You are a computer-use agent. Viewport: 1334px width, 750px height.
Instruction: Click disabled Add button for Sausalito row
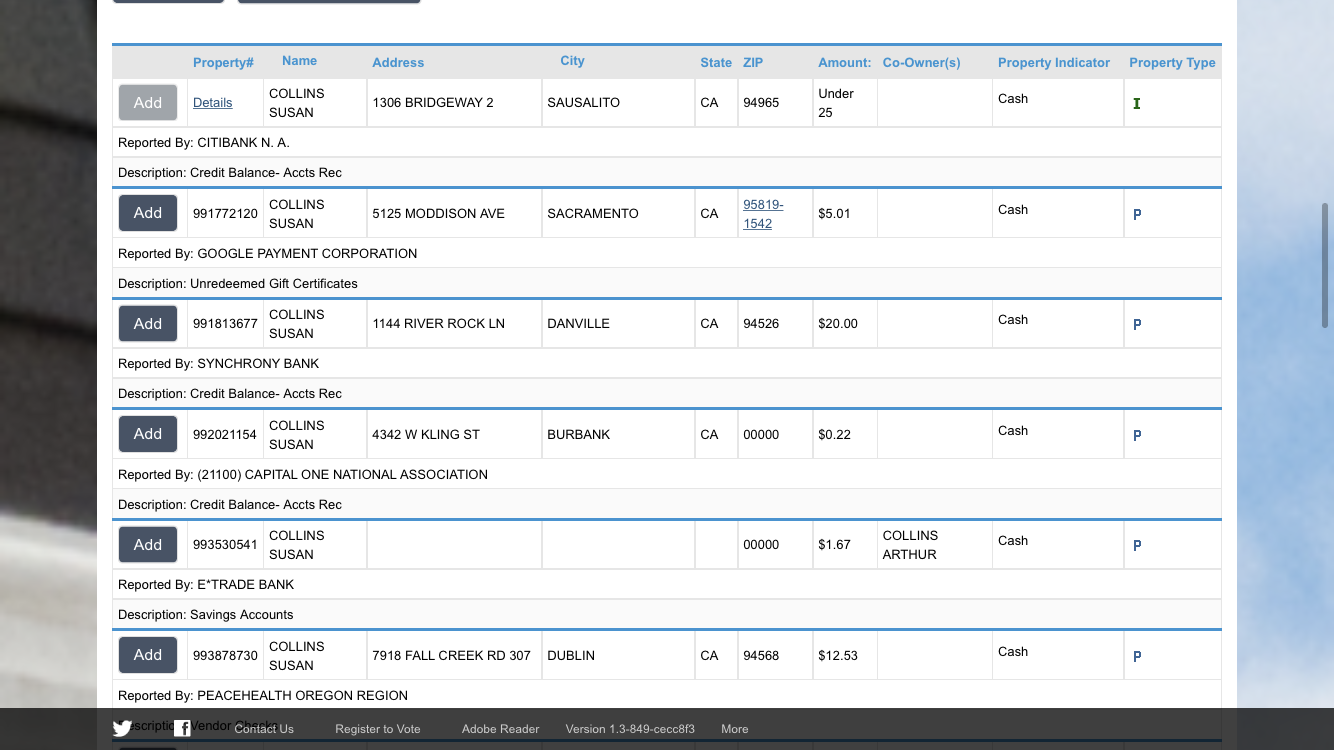tap(148, 102)
